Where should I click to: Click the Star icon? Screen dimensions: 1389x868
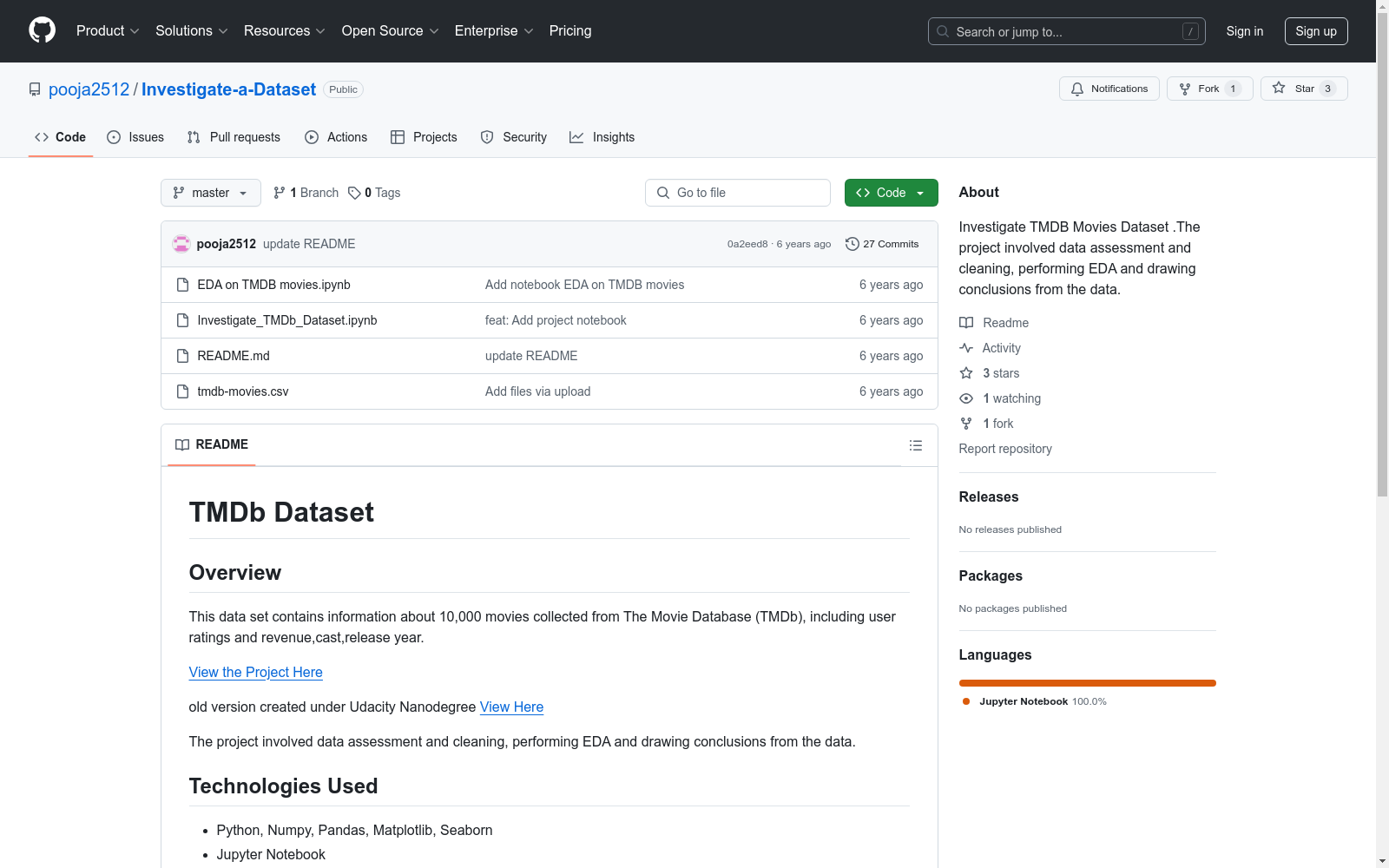pos(1279,89)
